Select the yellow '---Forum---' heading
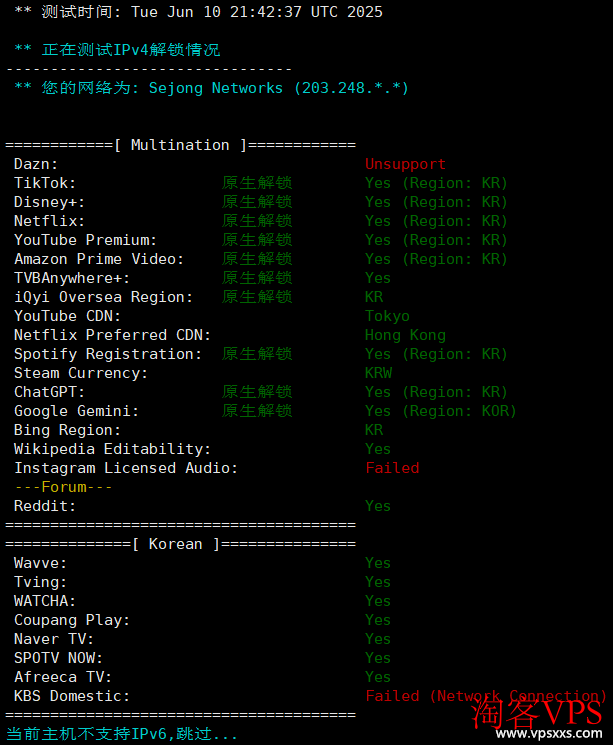This screenshot has height=745, width=613. (x=64, y=487)
